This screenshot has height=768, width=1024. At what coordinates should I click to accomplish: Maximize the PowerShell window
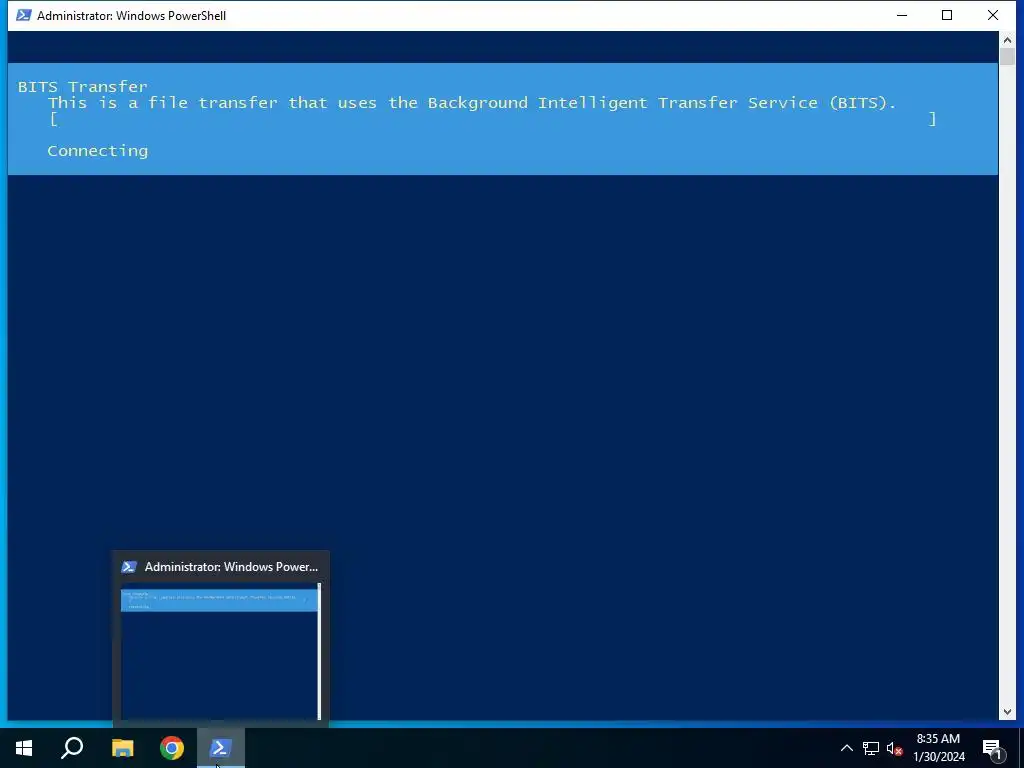pos(947,15)
